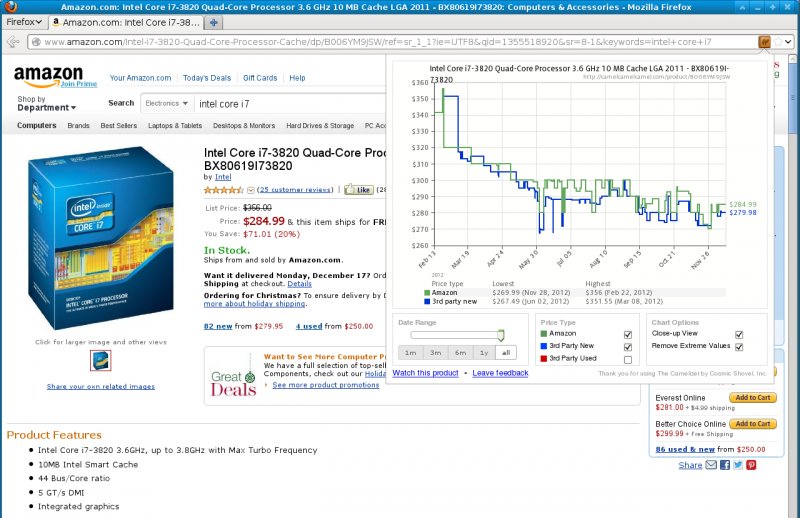This screenshot has height=518, width=800.
Task: Toggle the Close-up View checkbox
Action: 739,335
